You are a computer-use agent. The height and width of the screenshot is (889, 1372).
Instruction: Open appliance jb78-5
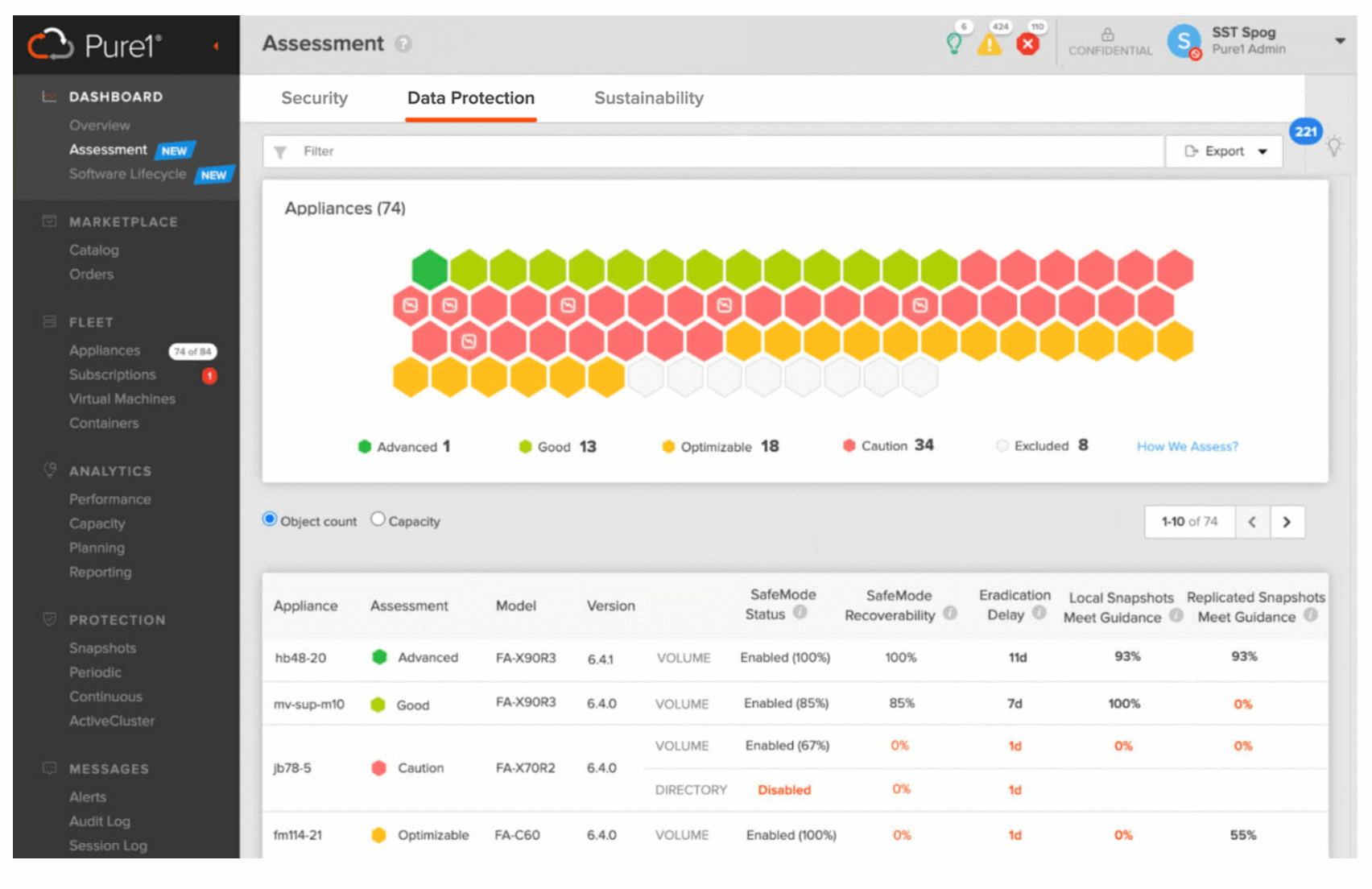coord(291,768)
